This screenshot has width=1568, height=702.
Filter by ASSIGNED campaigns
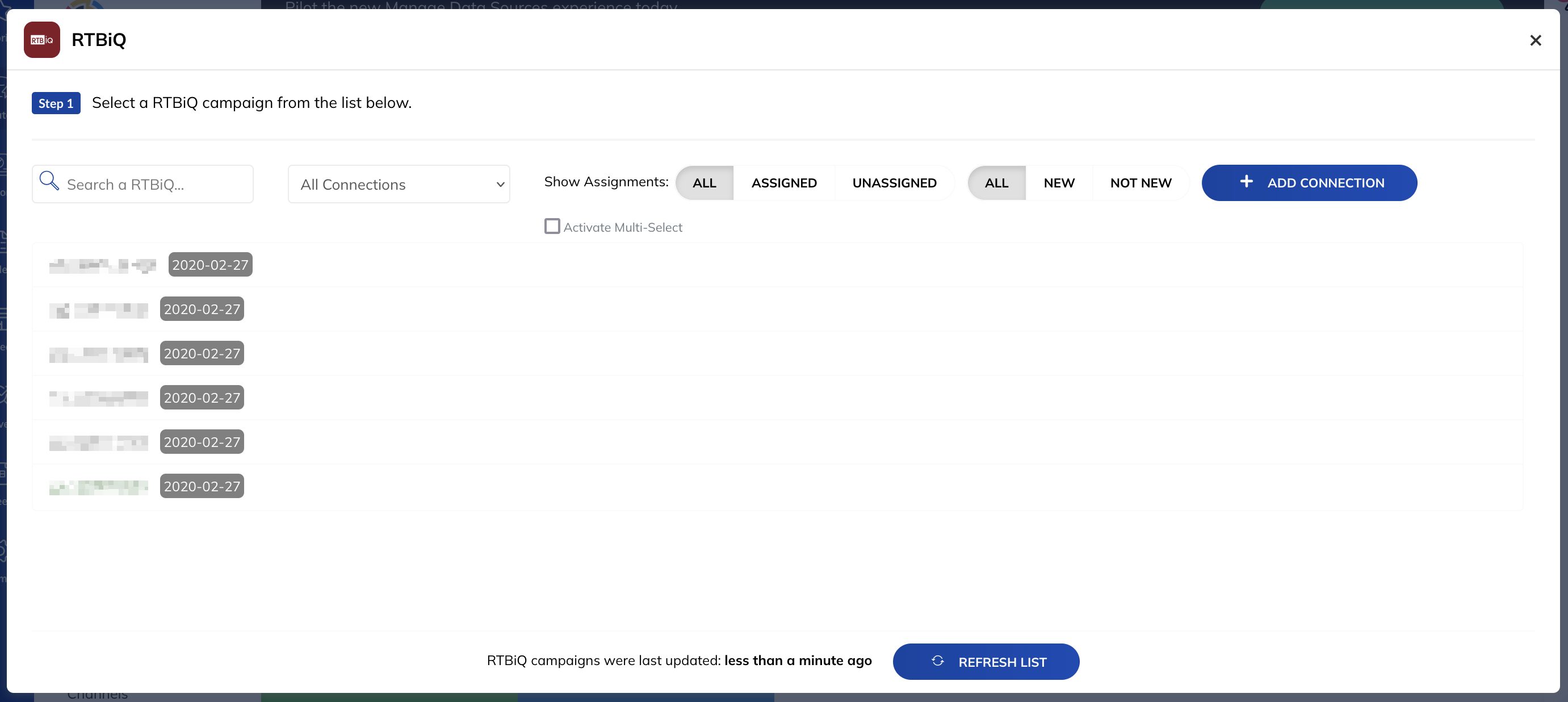784,183
